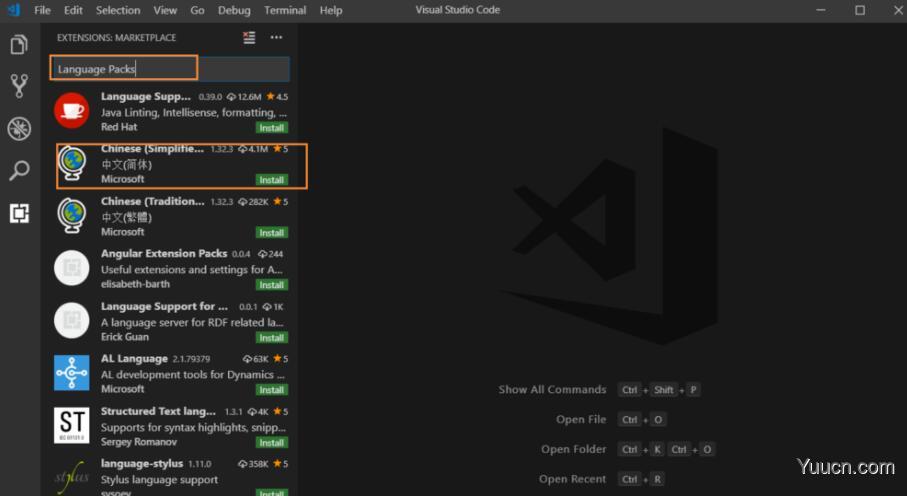
Task: Open the Help menu
Action: click(x=331, y=10)
